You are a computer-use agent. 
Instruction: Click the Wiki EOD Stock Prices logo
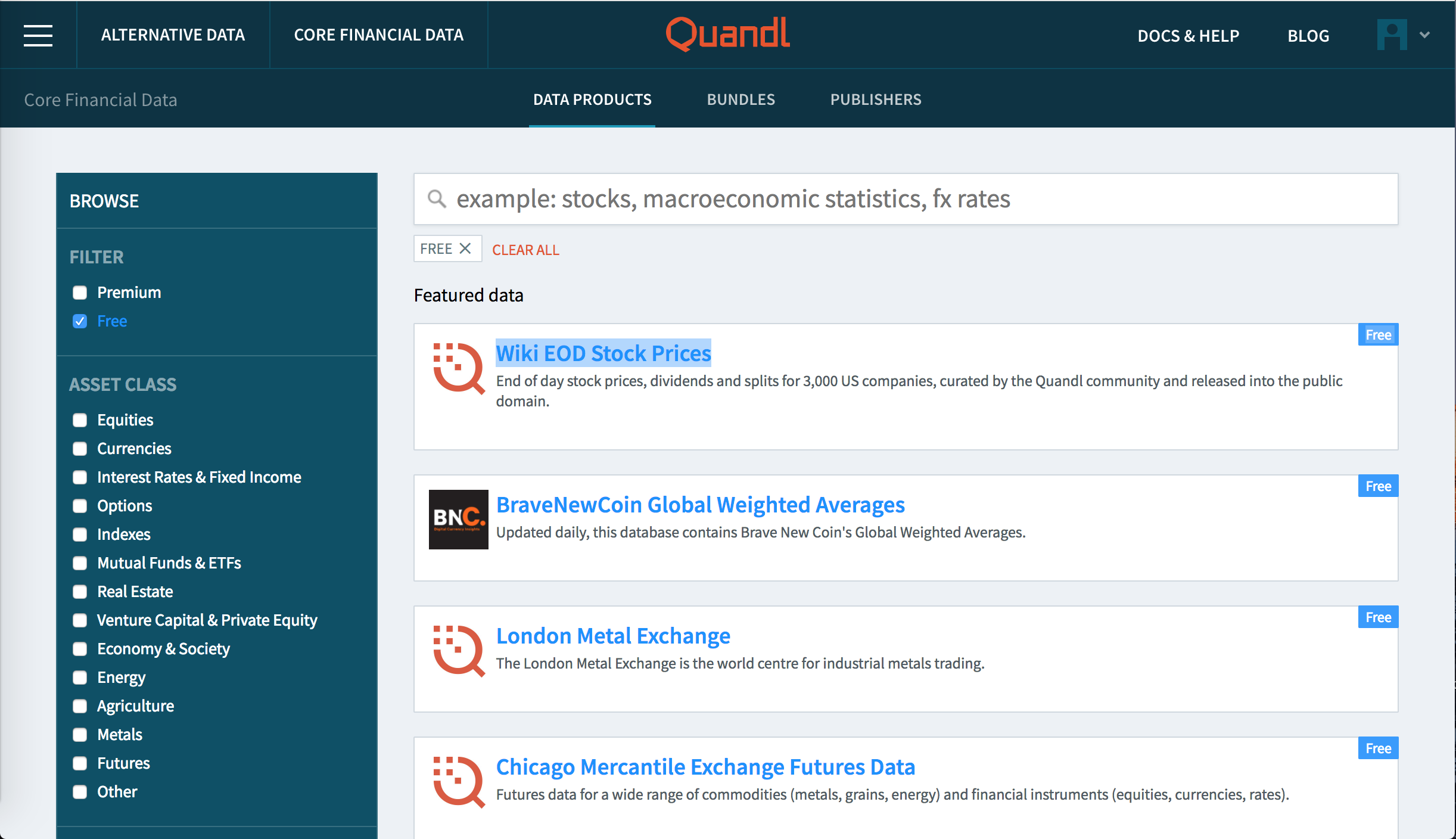(x=458, y=368)
